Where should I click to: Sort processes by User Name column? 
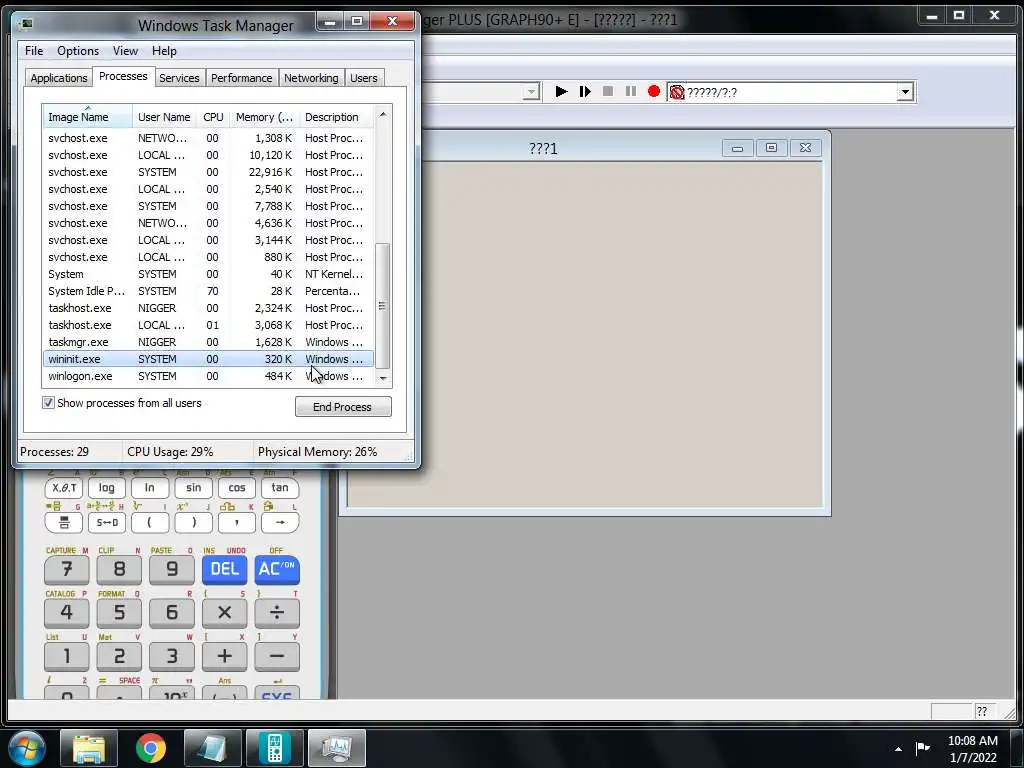tap(165, 117)
